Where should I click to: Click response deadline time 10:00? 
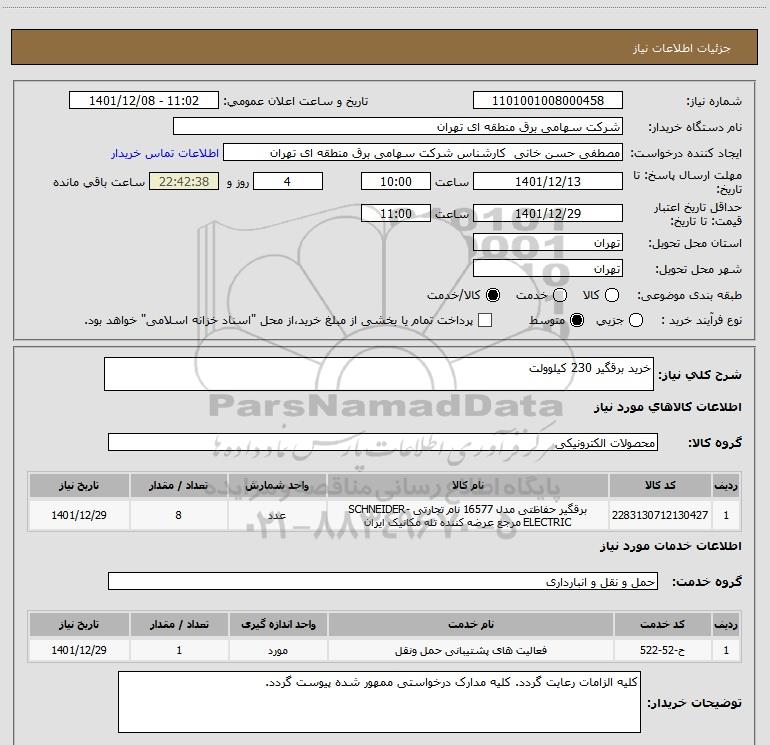pyautogui.click(x=396, y=181)
